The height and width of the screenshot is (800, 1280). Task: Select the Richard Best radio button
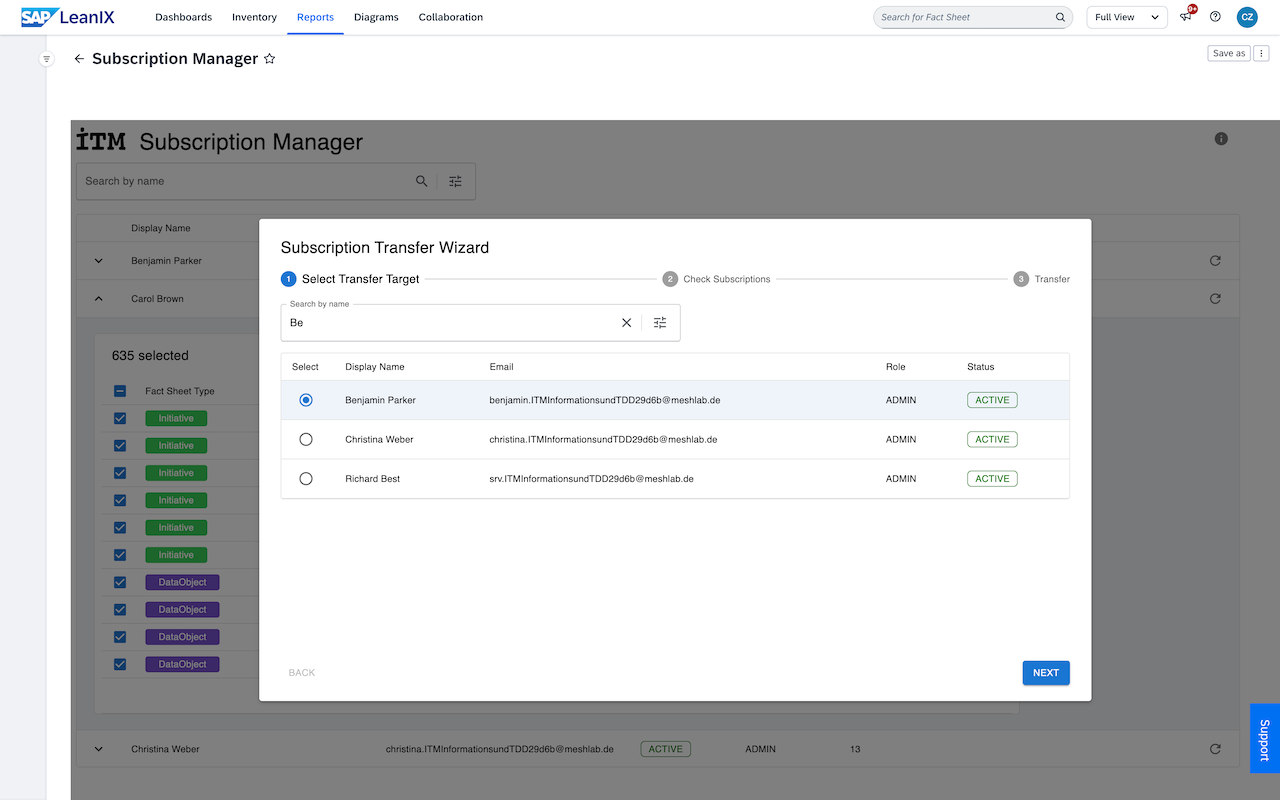(306, 479)
